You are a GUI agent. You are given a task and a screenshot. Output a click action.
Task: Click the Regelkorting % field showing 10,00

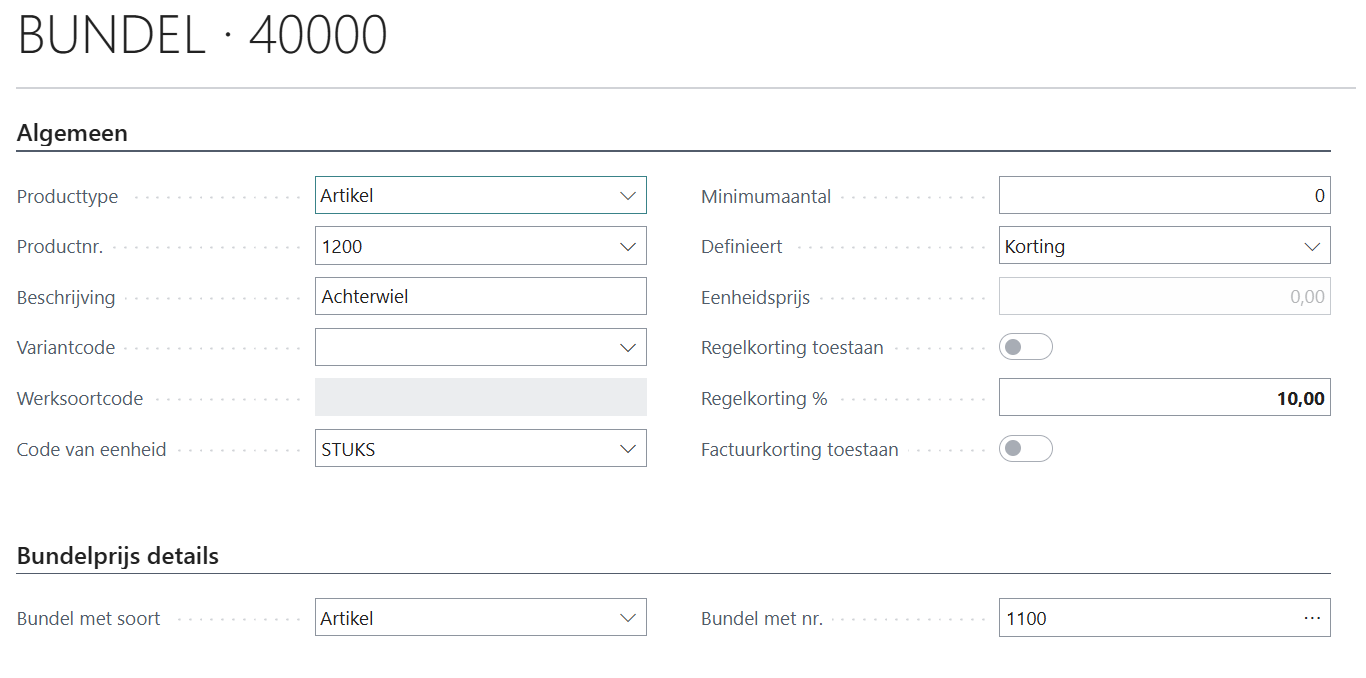click(x=1163, y=399)
